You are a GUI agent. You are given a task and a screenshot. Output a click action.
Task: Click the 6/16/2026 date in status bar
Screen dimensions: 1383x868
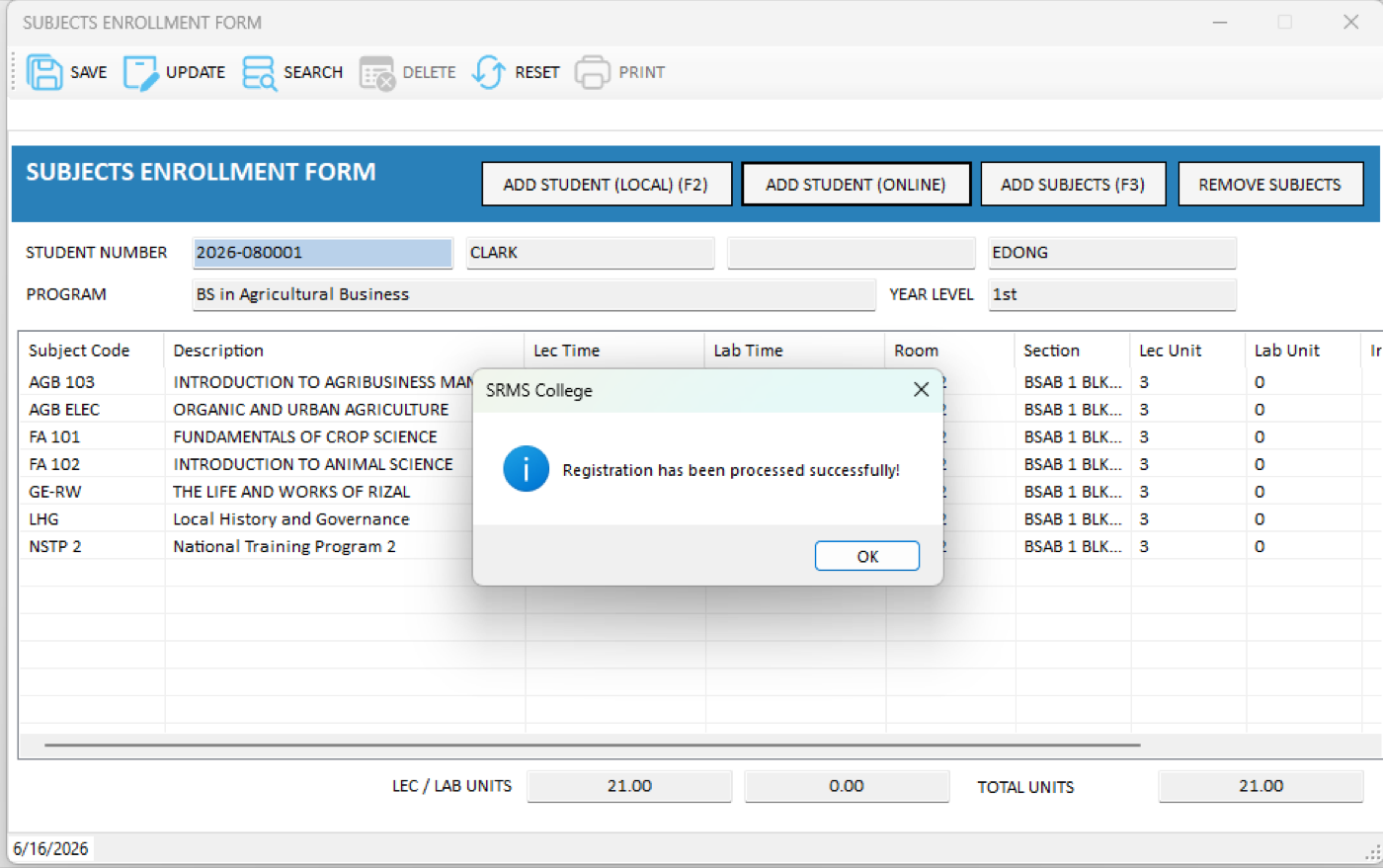click(x=50, y=848)
